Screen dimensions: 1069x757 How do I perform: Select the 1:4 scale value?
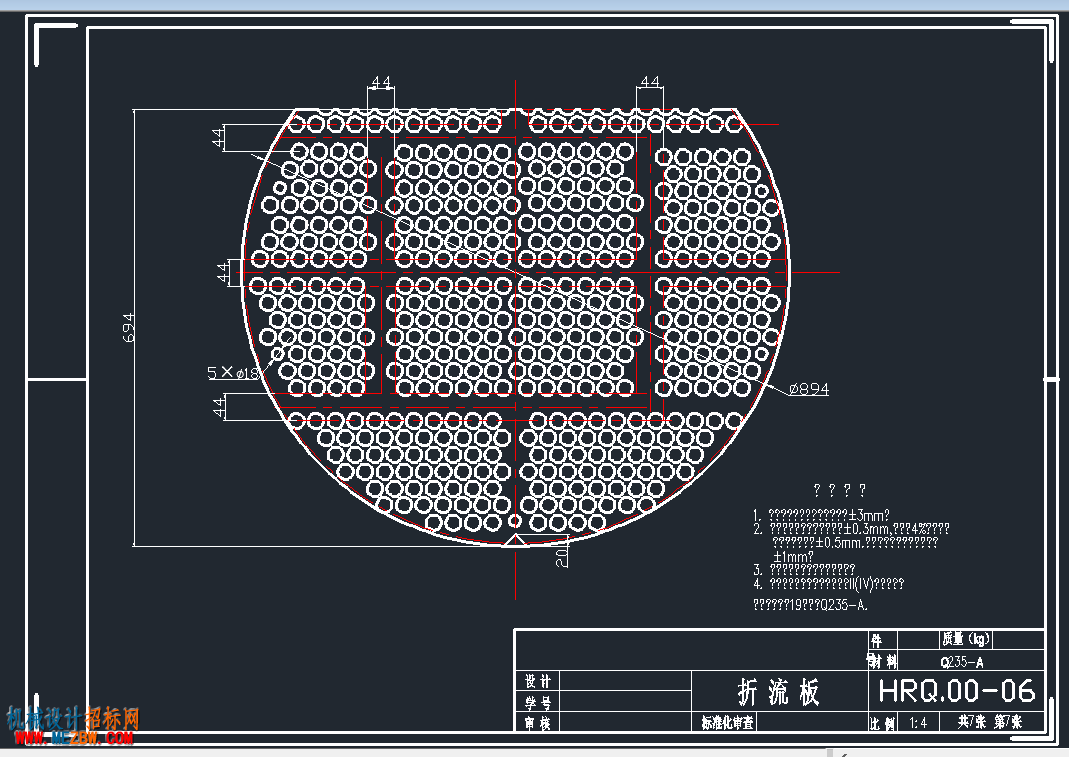[918, 723]
